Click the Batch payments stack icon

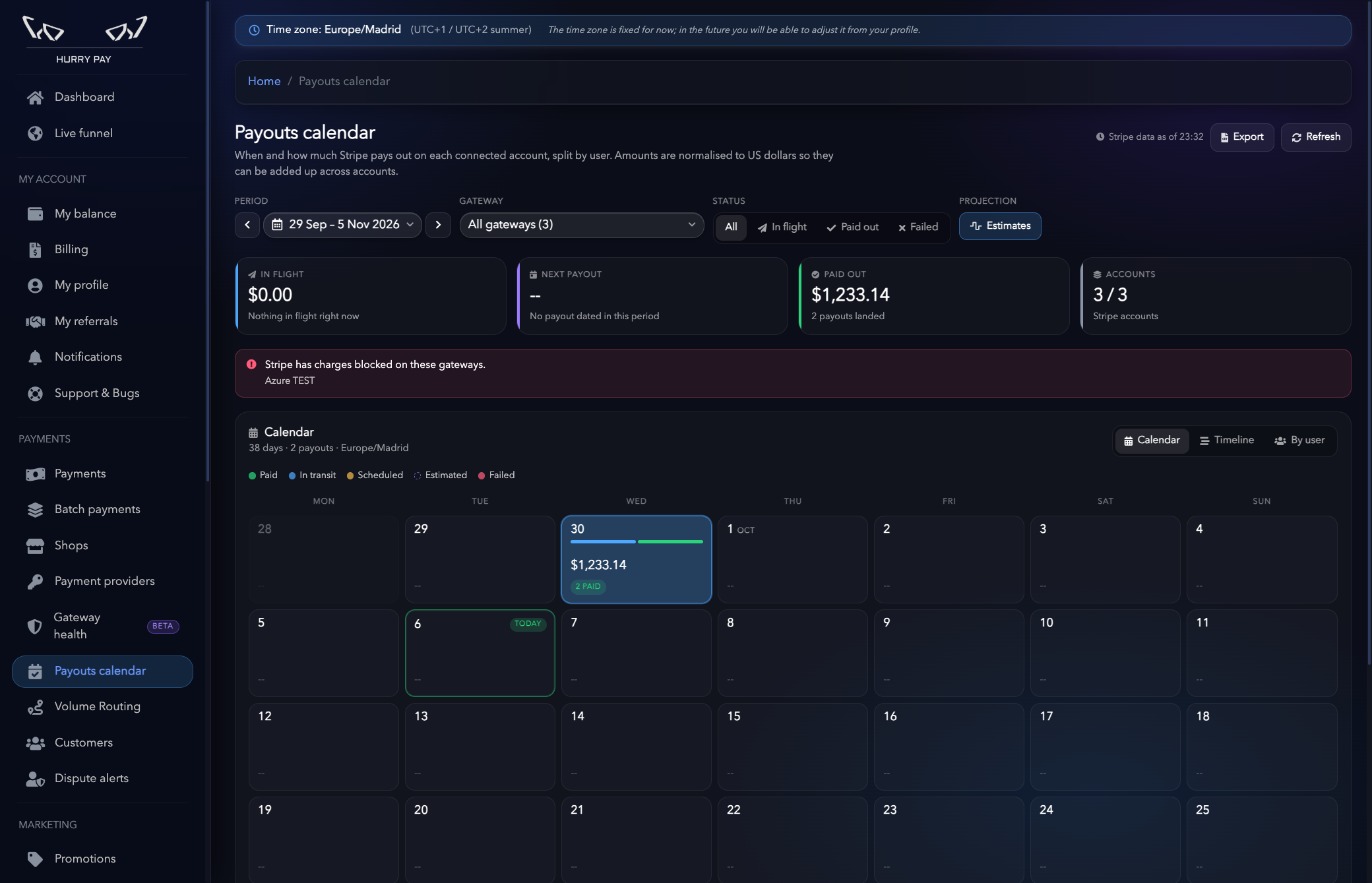click(35, 510)
